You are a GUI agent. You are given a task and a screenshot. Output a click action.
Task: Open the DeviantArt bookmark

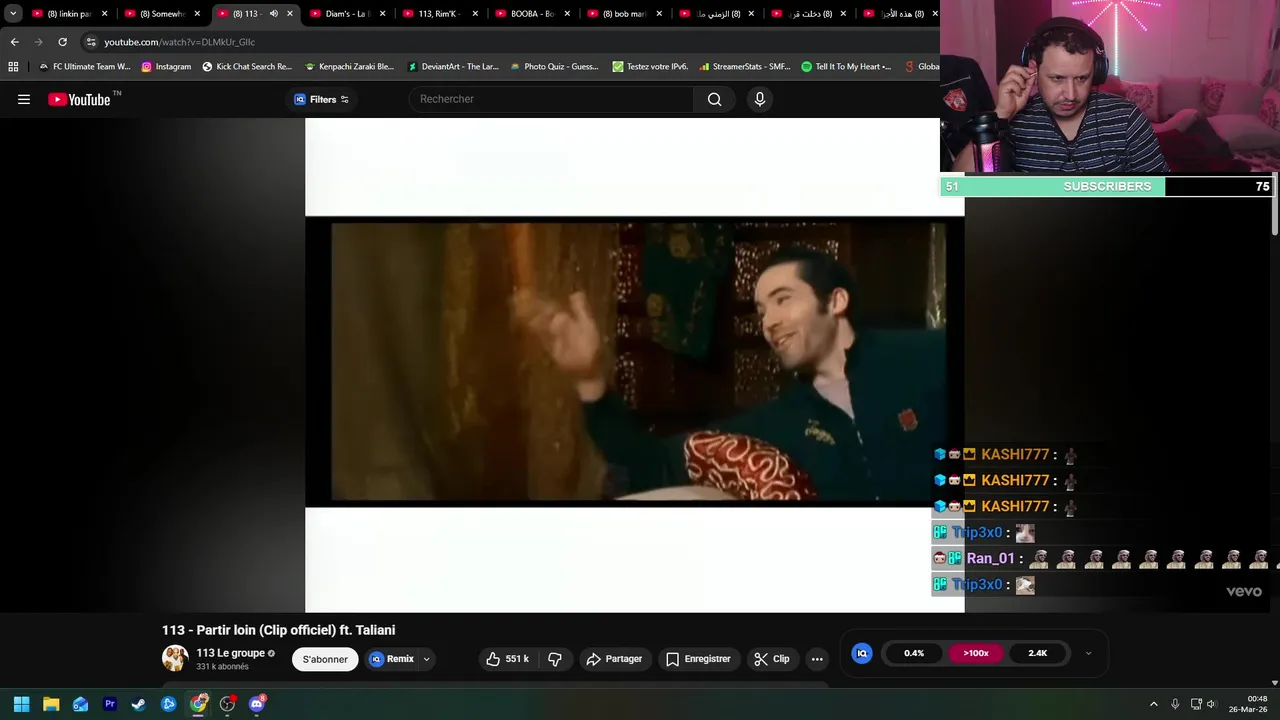[x=453, y=67]
